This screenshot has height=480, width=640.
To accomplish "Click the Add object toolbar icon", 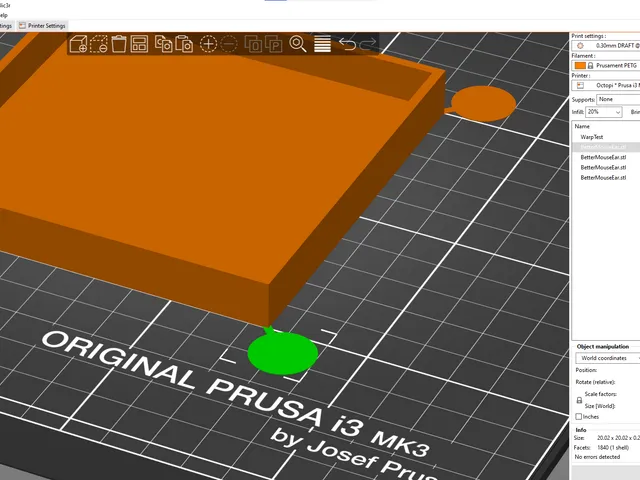I will 78,44.
